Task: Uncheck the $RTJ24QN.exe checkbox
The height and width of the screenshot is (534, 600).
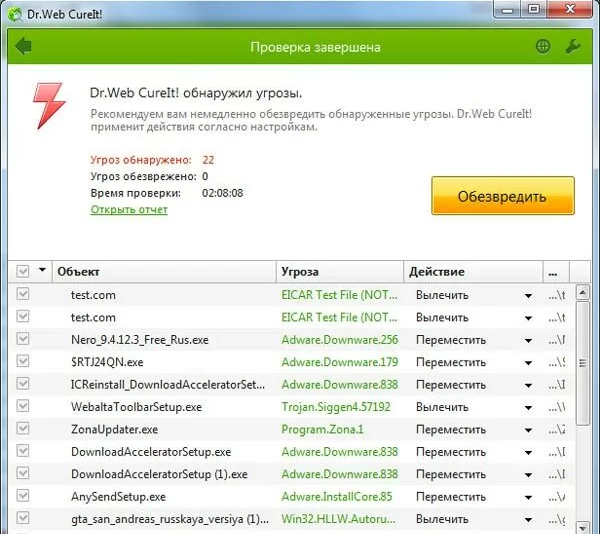Action: pyautogui.click(x=23, y=361)
